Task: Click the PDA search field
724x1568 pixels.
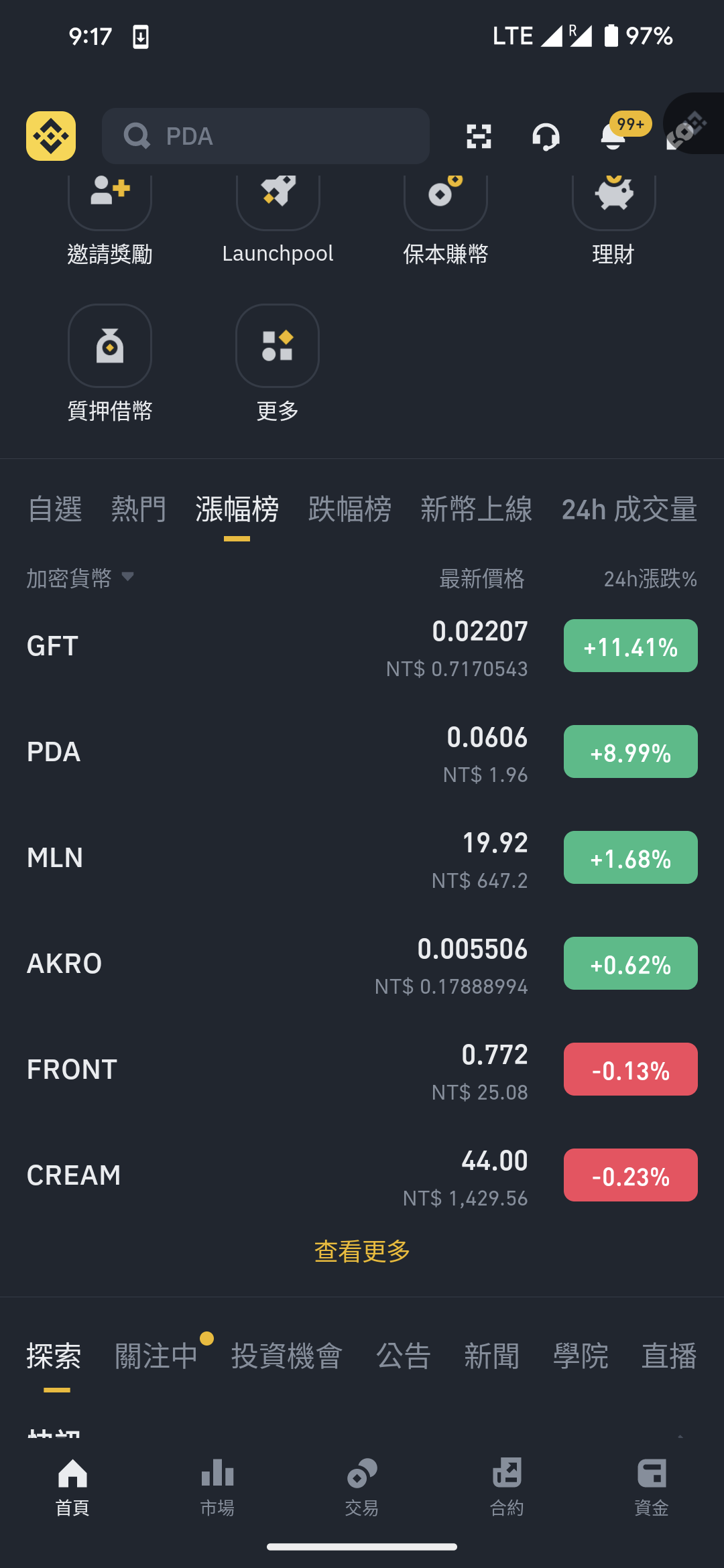Action: (x=265, y=136)
